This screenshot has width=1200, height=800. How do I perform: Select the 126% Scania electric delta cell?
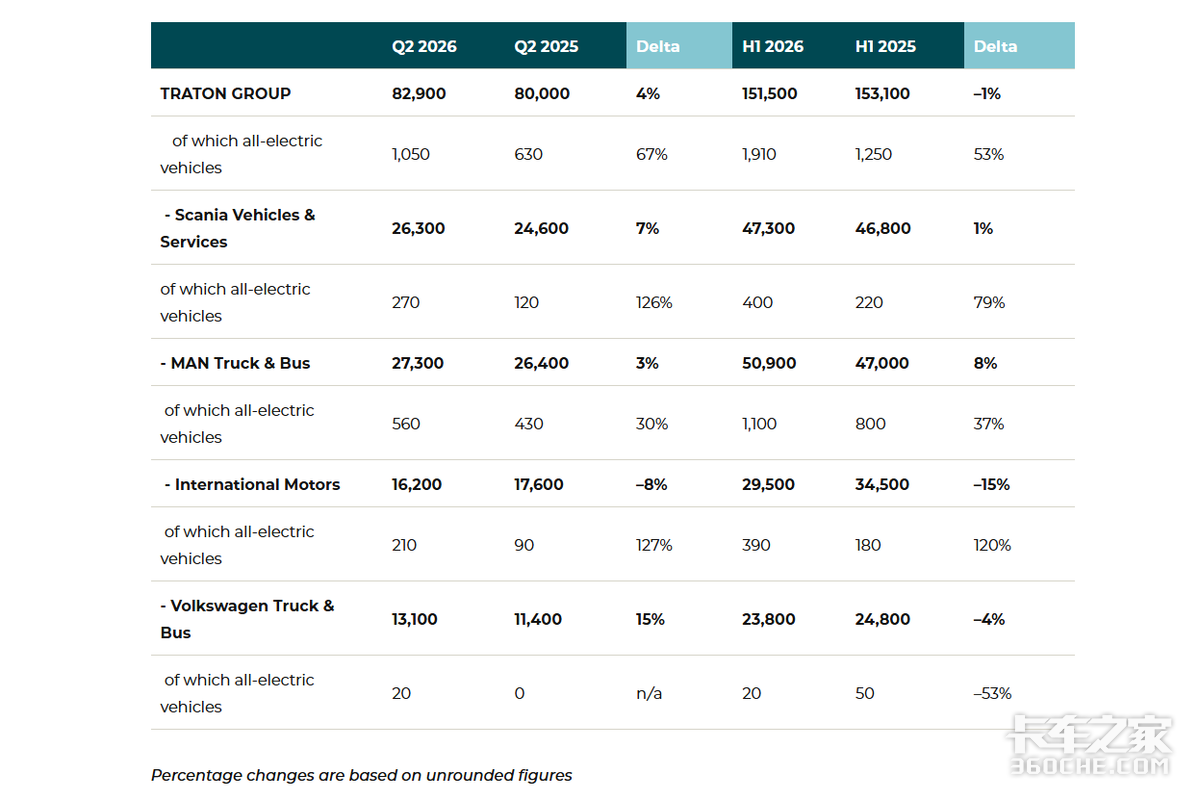pos(654,302)
